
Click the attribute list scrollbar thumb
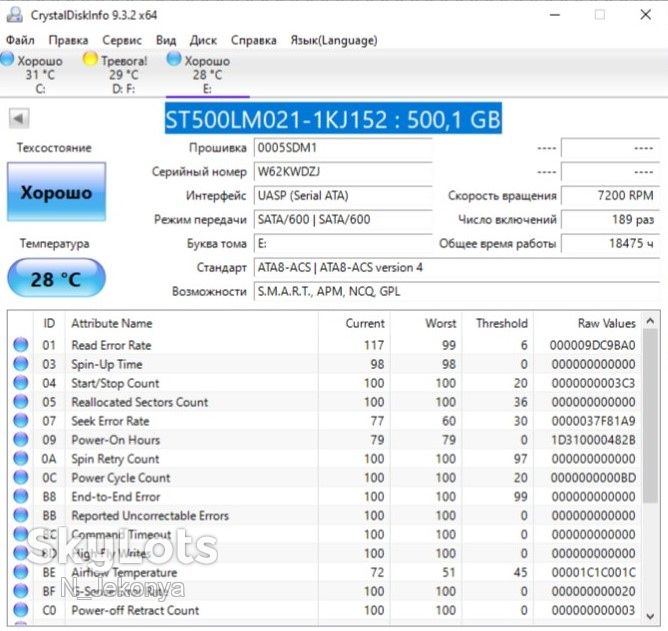650,416
